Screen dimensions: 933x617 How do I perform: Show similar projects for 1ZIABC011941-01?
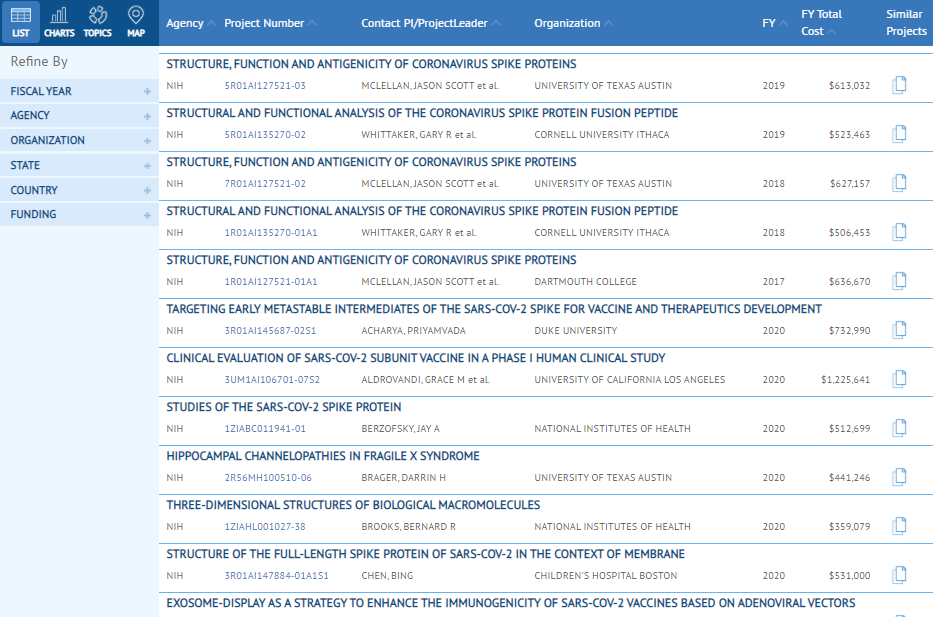[900, 428]
